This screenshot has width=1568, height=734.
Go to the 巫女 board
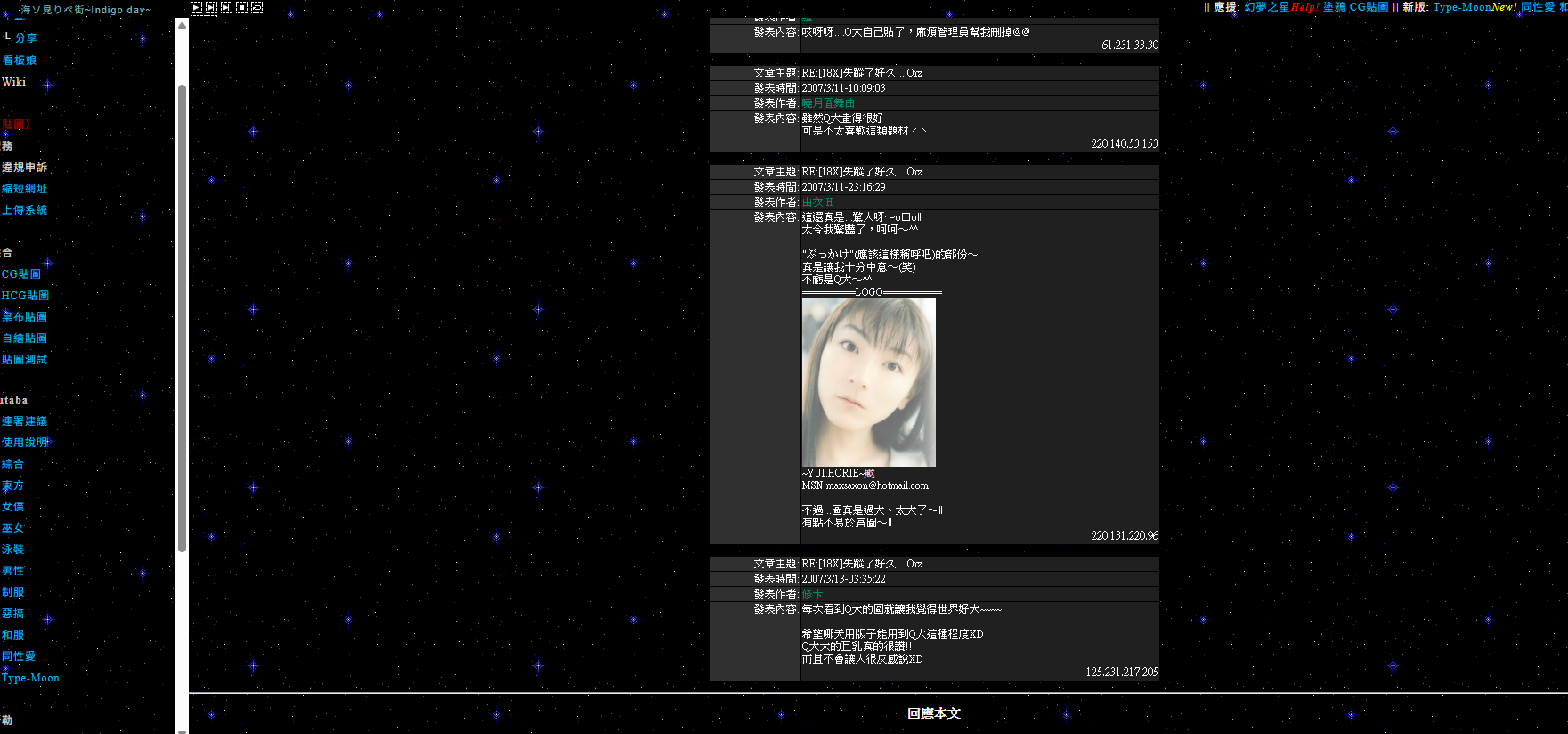coord(12,528)
